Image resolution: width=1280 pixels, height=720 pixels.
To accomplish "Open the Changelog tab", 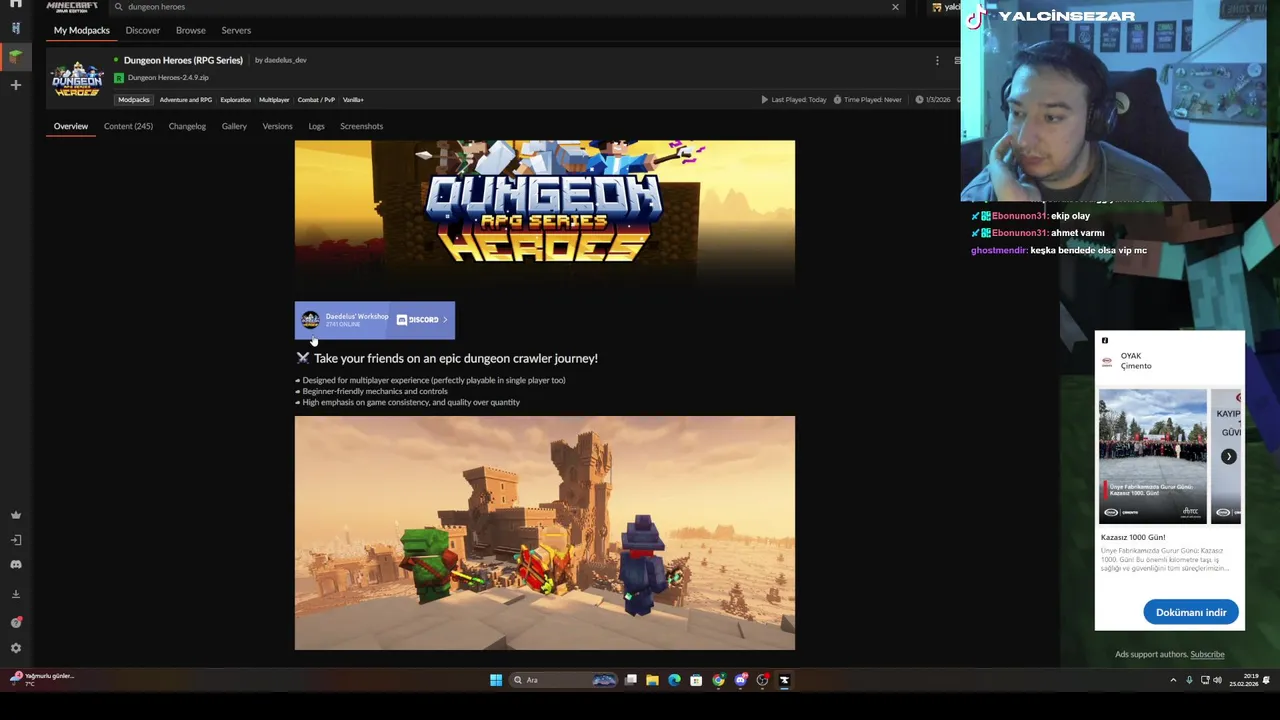I will 187,126.
